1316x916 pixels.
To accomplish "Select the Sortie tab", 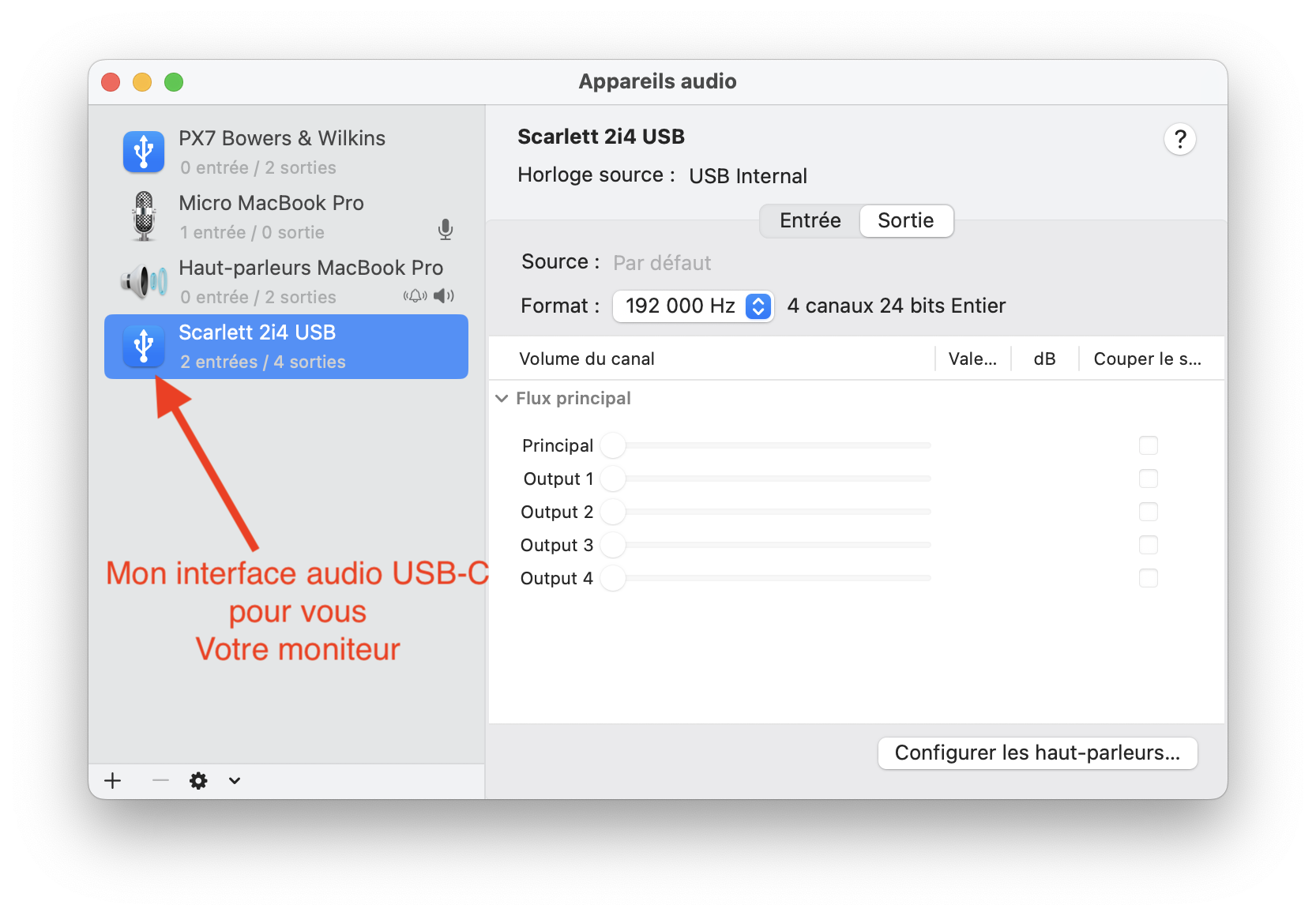I will tap(905, 221).
